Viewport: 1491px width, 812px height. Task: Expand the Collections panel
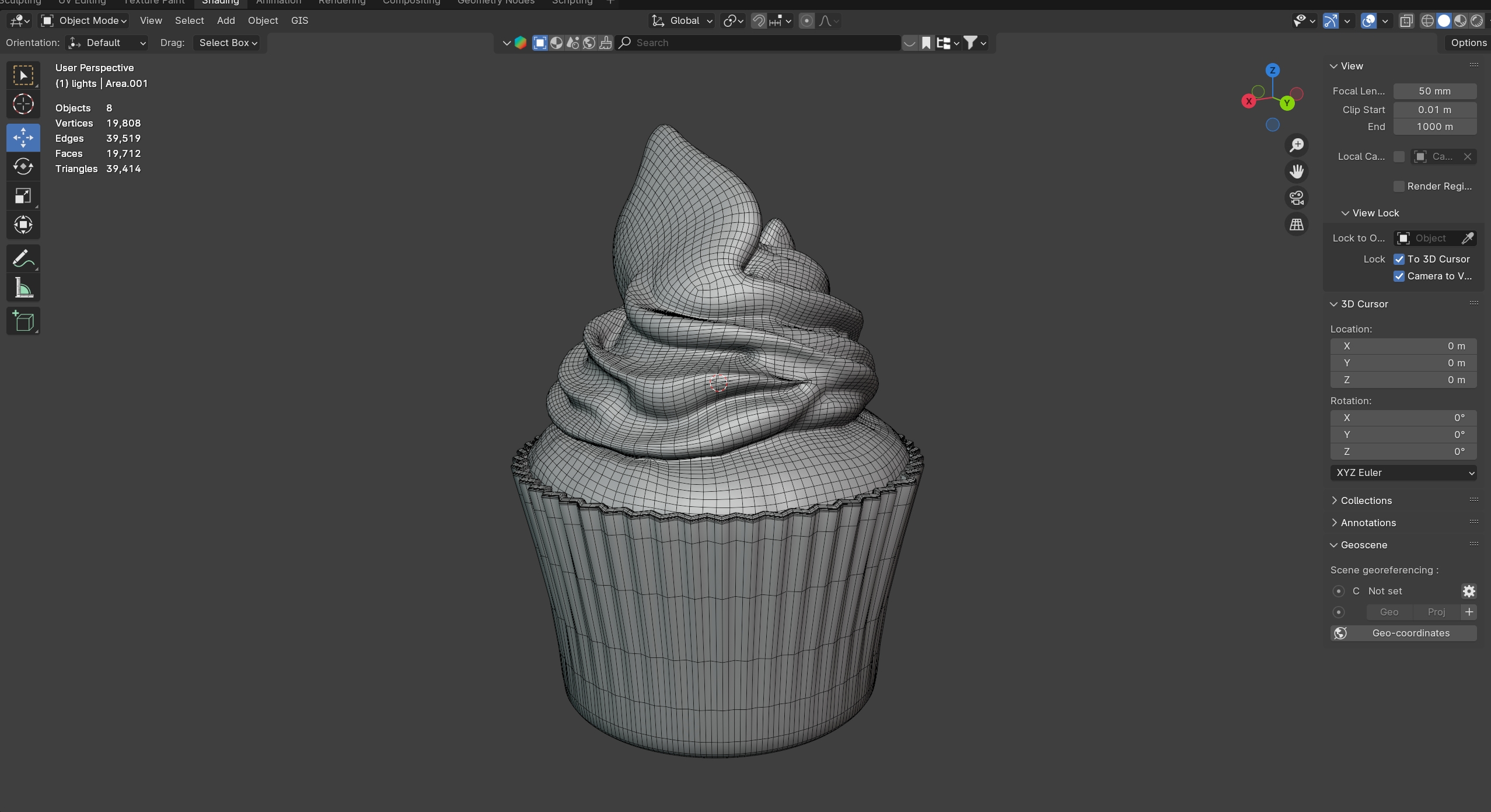[x=1366, y=501]
